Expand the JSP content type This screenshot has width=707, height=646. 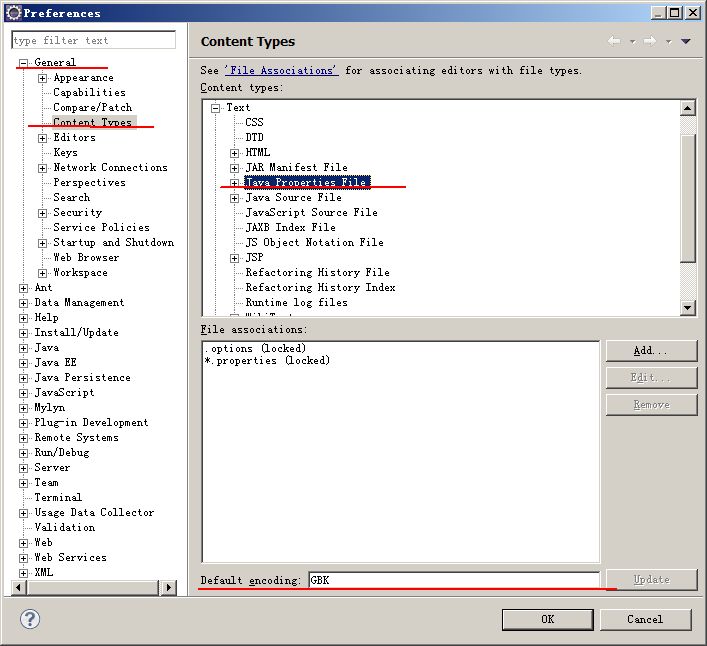(234, 258)
